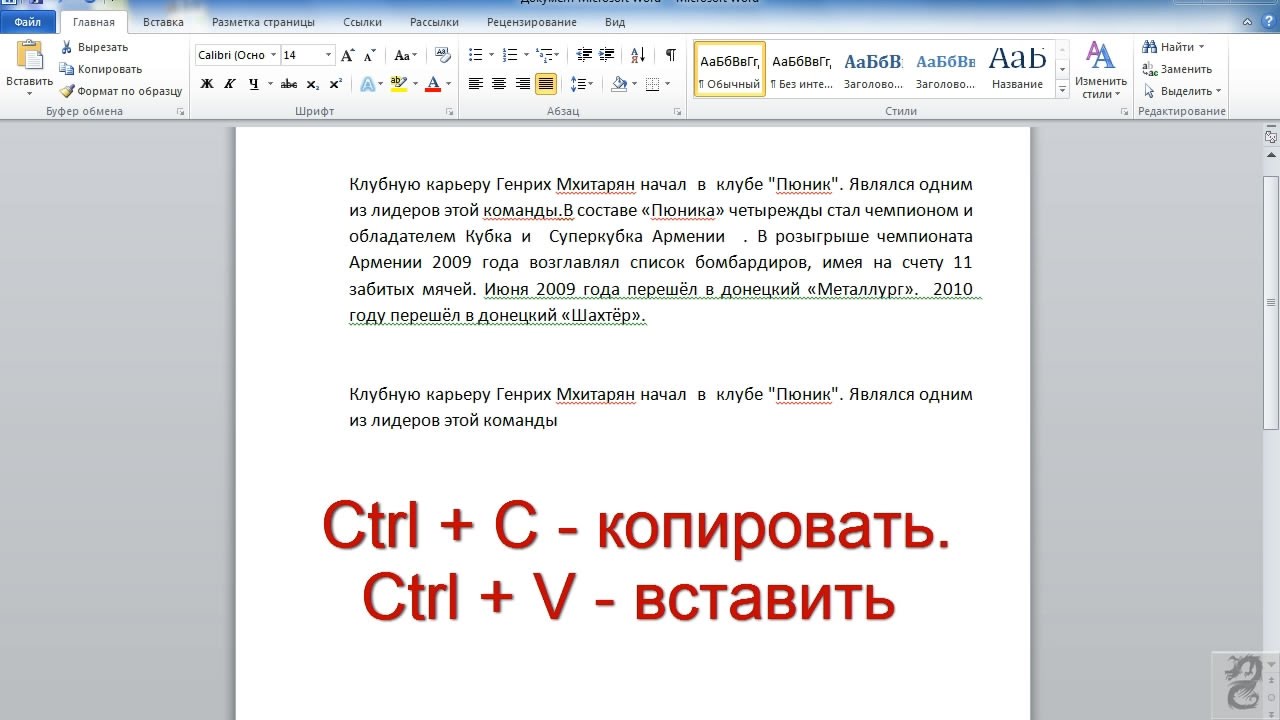Open the Файл tab

pyautogui.click(x=27, y=21)
